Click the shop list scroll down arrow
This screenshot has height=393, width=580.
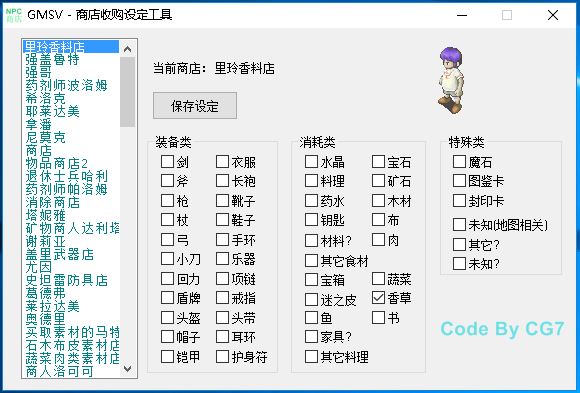point(128,369)
